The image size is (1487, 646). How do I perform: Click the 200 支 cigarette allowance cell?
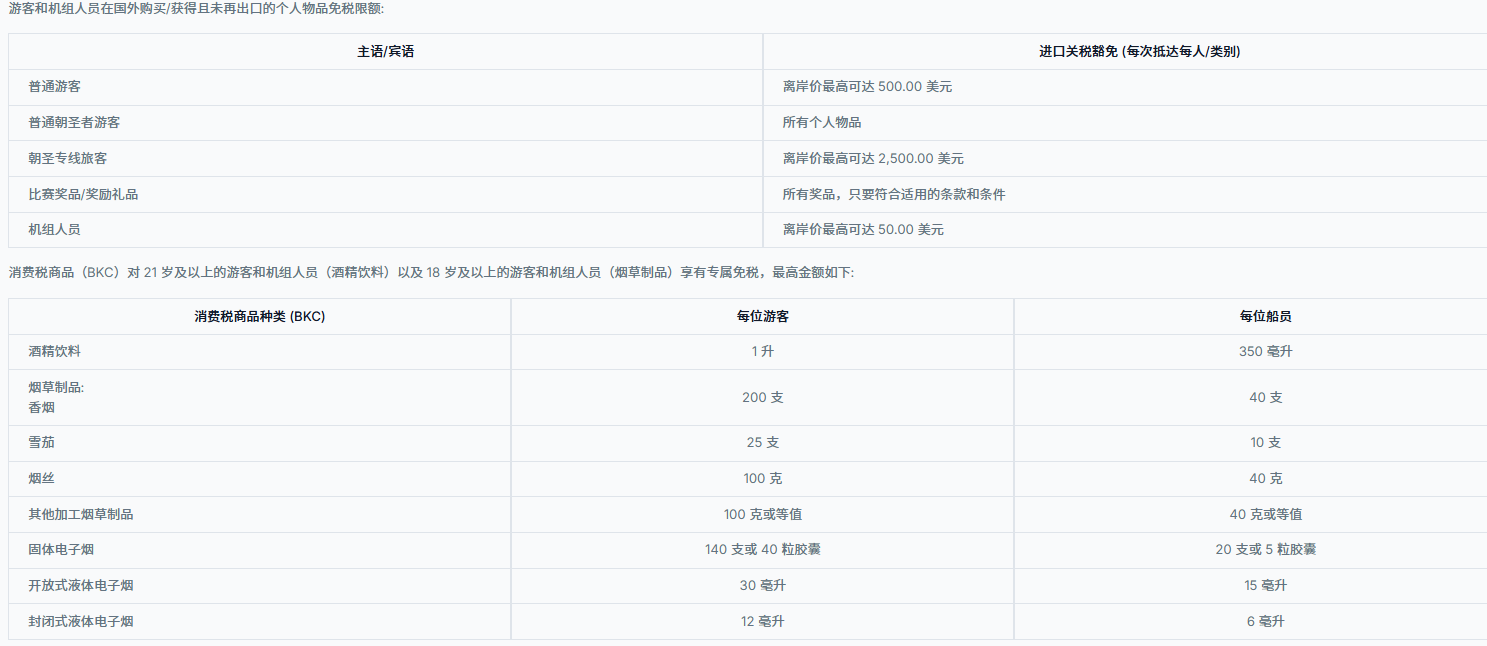pos(762,397)
